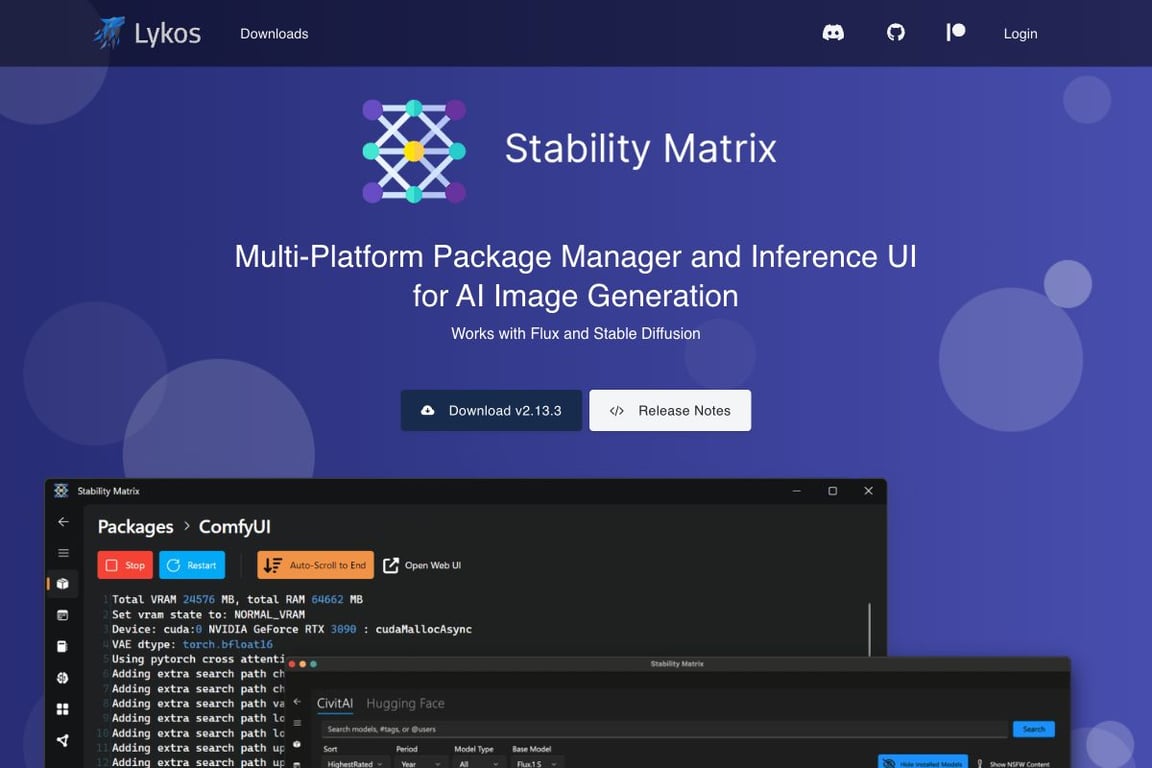The image size is (1152, 768).
Task: Click the green zoom dot on macOS window
Action: point(314,664)
